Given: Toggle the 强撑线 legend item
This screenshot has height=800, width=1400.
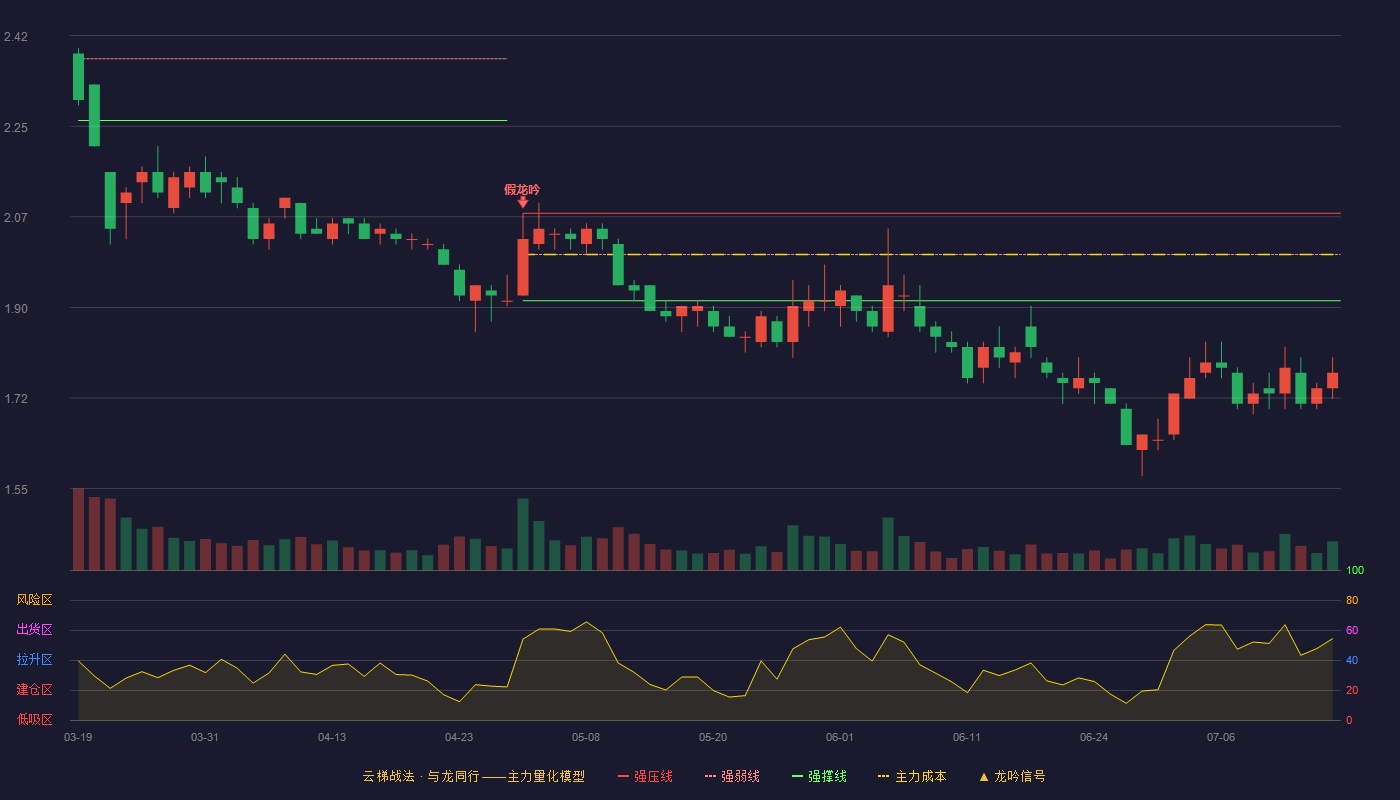Looking at the screenshot, I should [819, 776].
